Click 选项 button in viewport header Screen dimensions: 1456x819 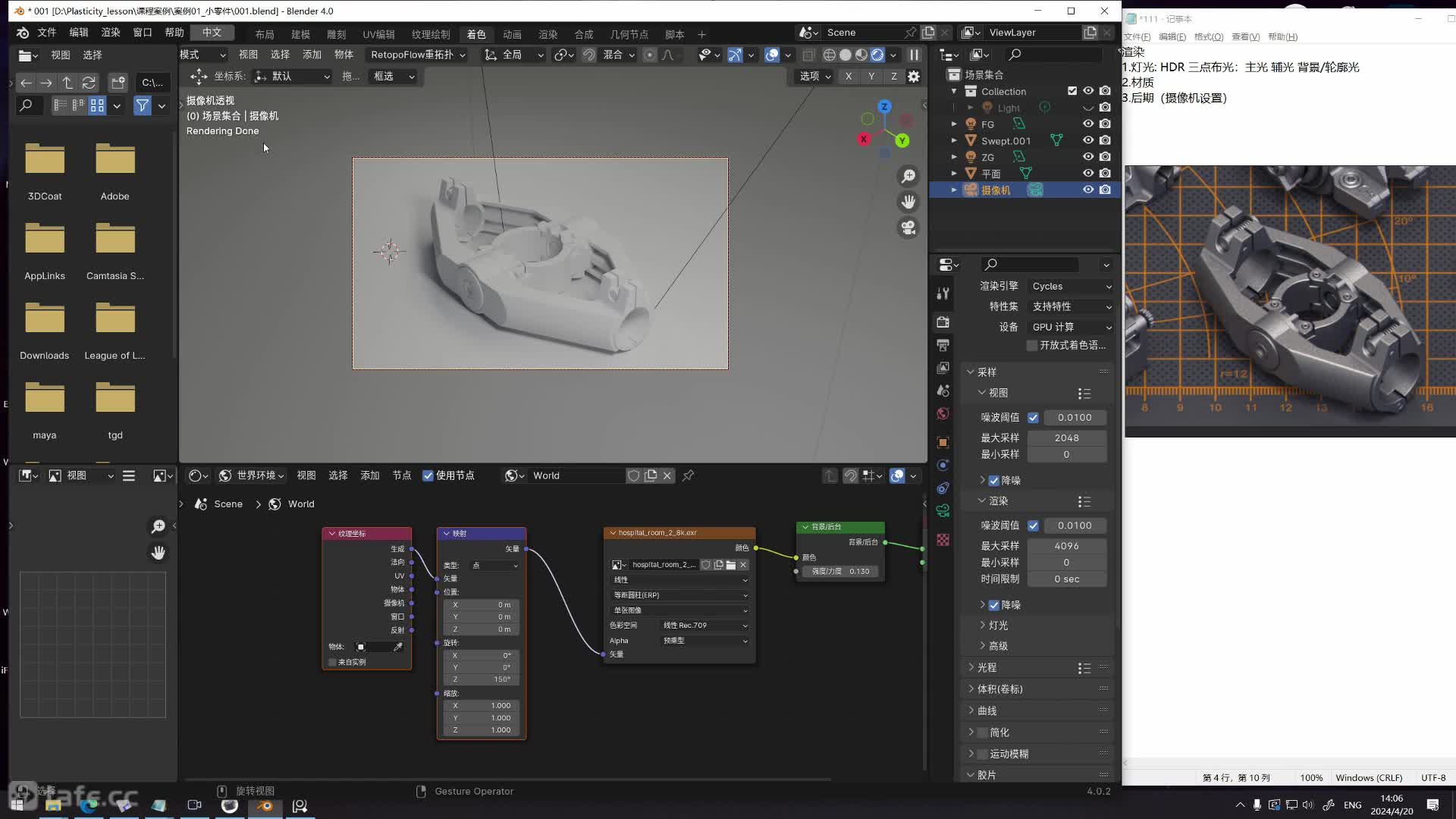click(x=815, y=77)
